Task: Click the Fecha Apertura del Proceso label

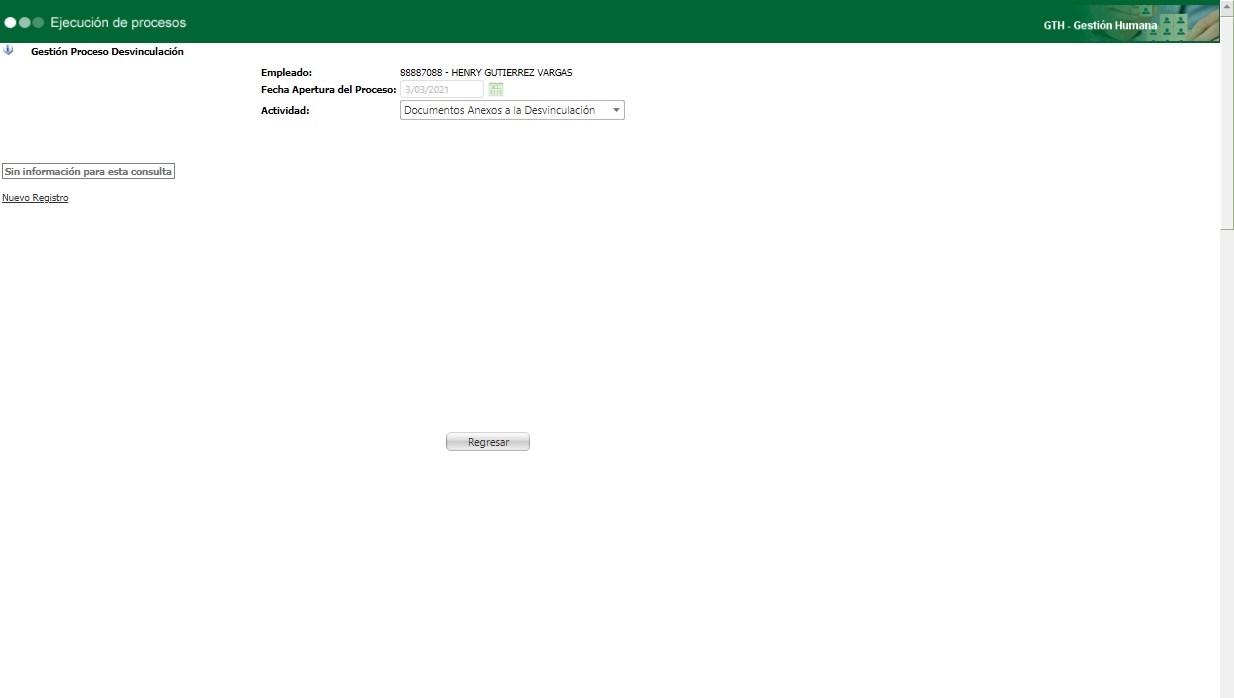Action: point(329,90)
